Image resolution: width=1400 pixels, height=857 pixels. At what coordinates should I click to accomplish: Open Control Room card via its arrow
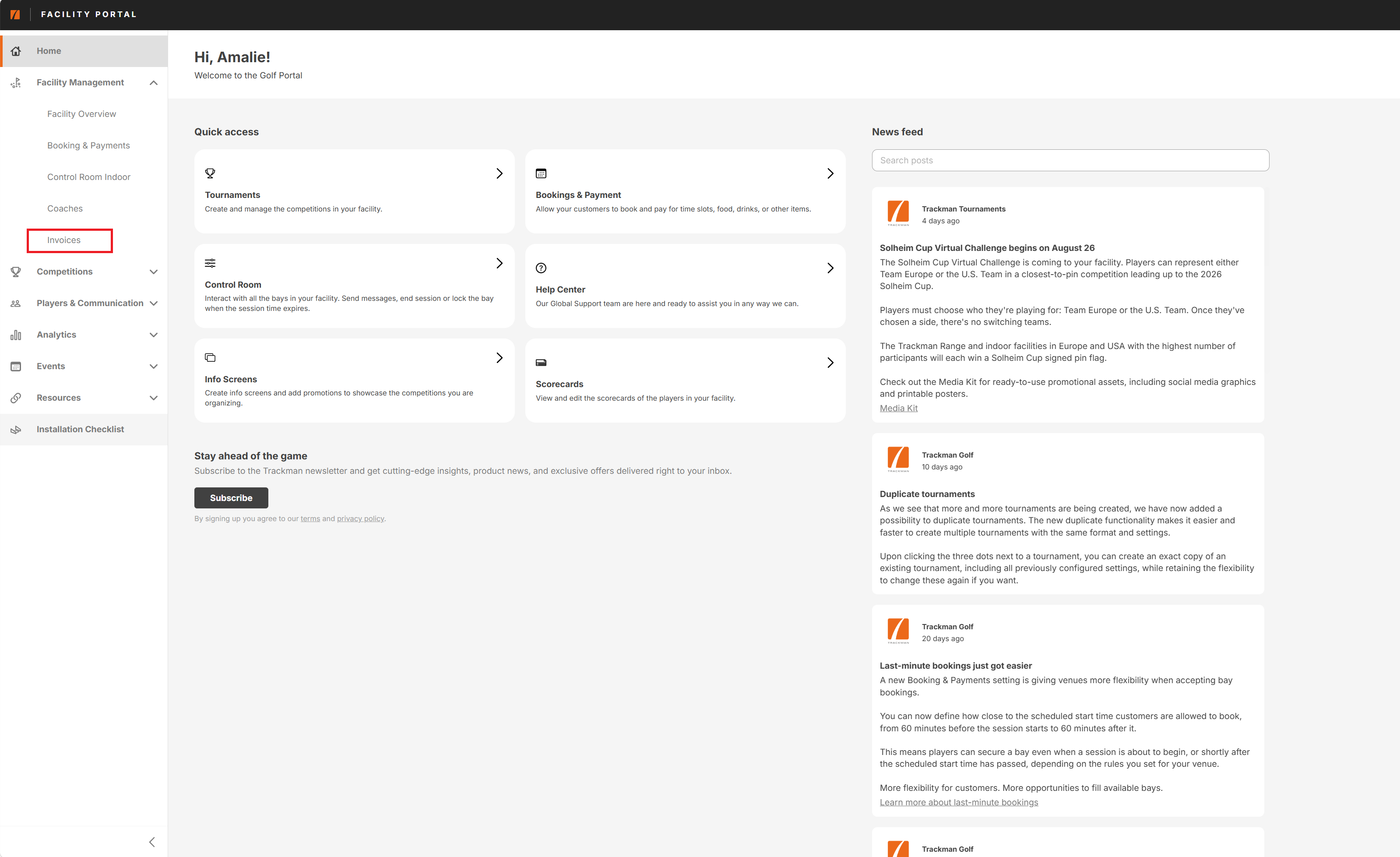click(499, 263)
